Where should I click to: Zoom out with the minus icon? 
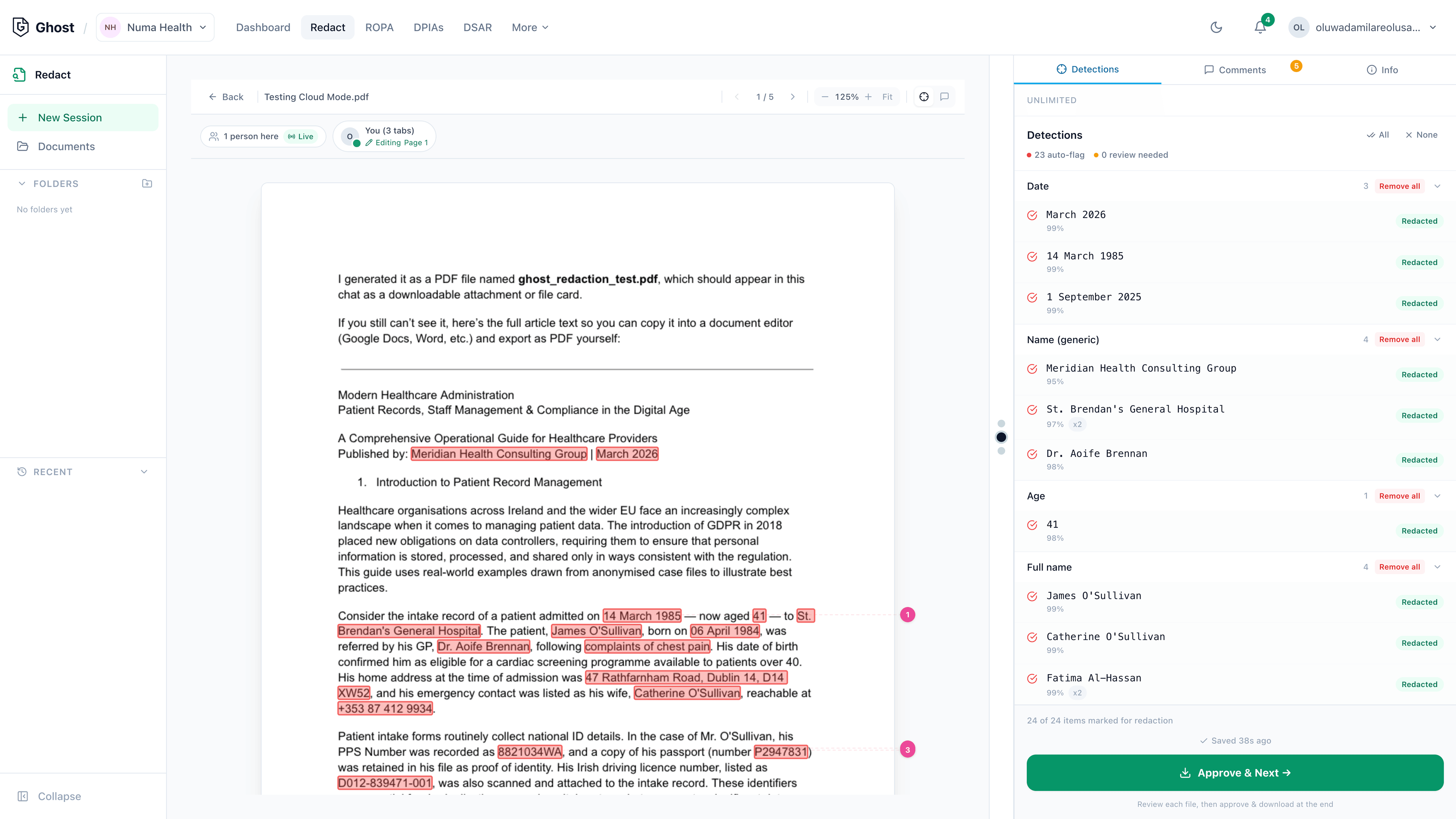tap(825, 97)
